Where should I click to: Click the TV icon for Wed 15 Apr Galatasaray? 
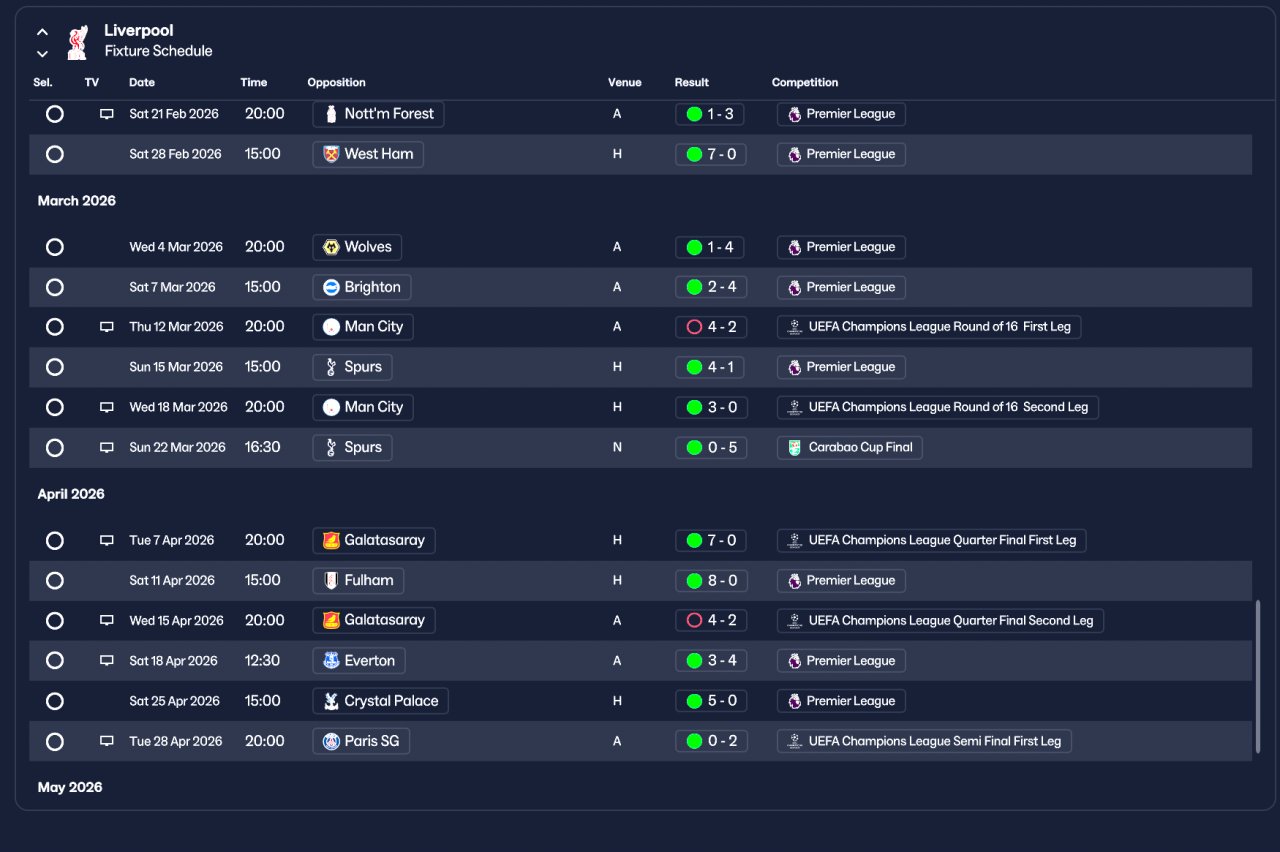click(x=107, y=620)
